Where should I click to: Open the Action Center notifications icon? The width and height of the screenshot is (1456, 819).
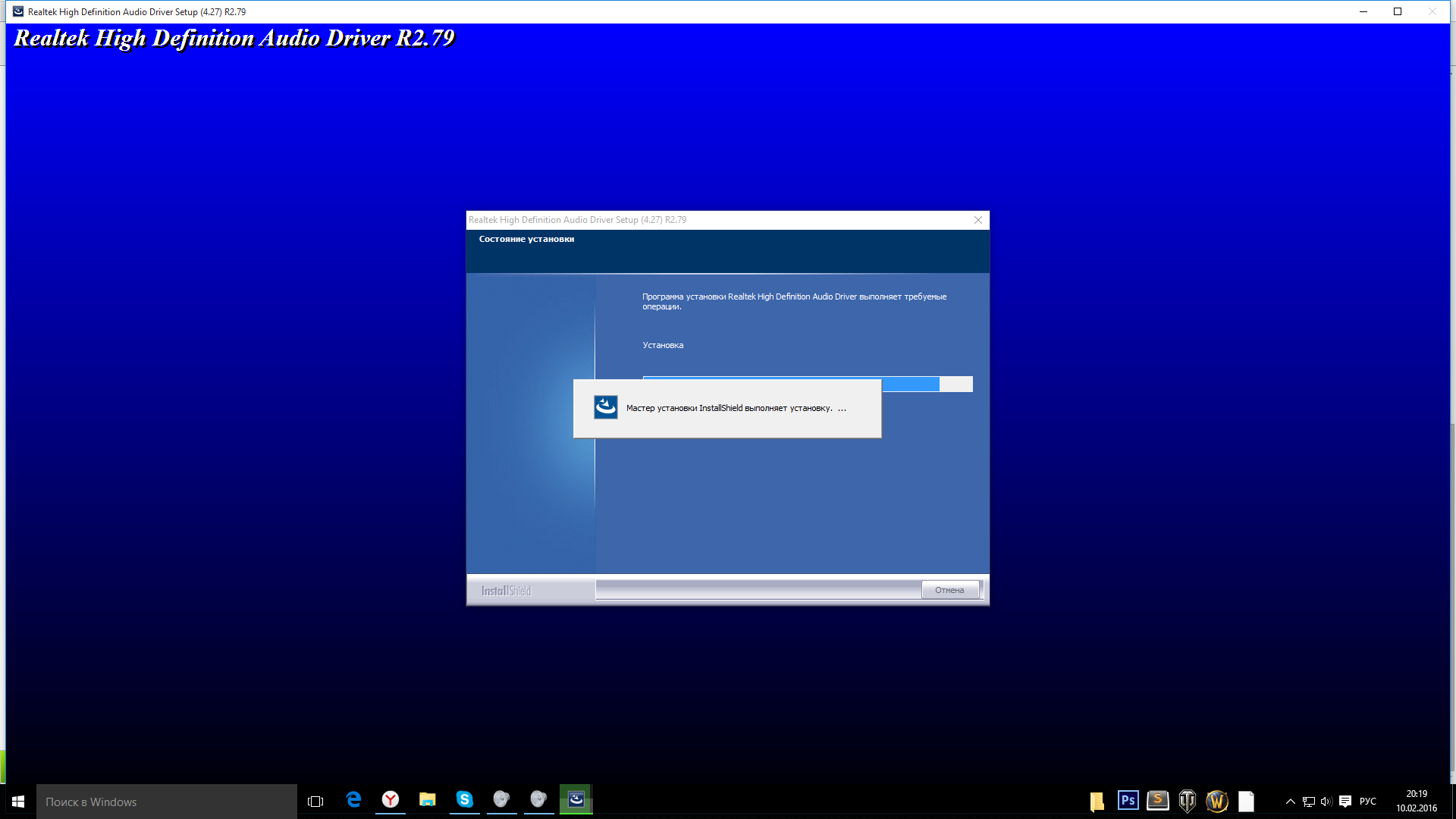tap(1345, 802)
